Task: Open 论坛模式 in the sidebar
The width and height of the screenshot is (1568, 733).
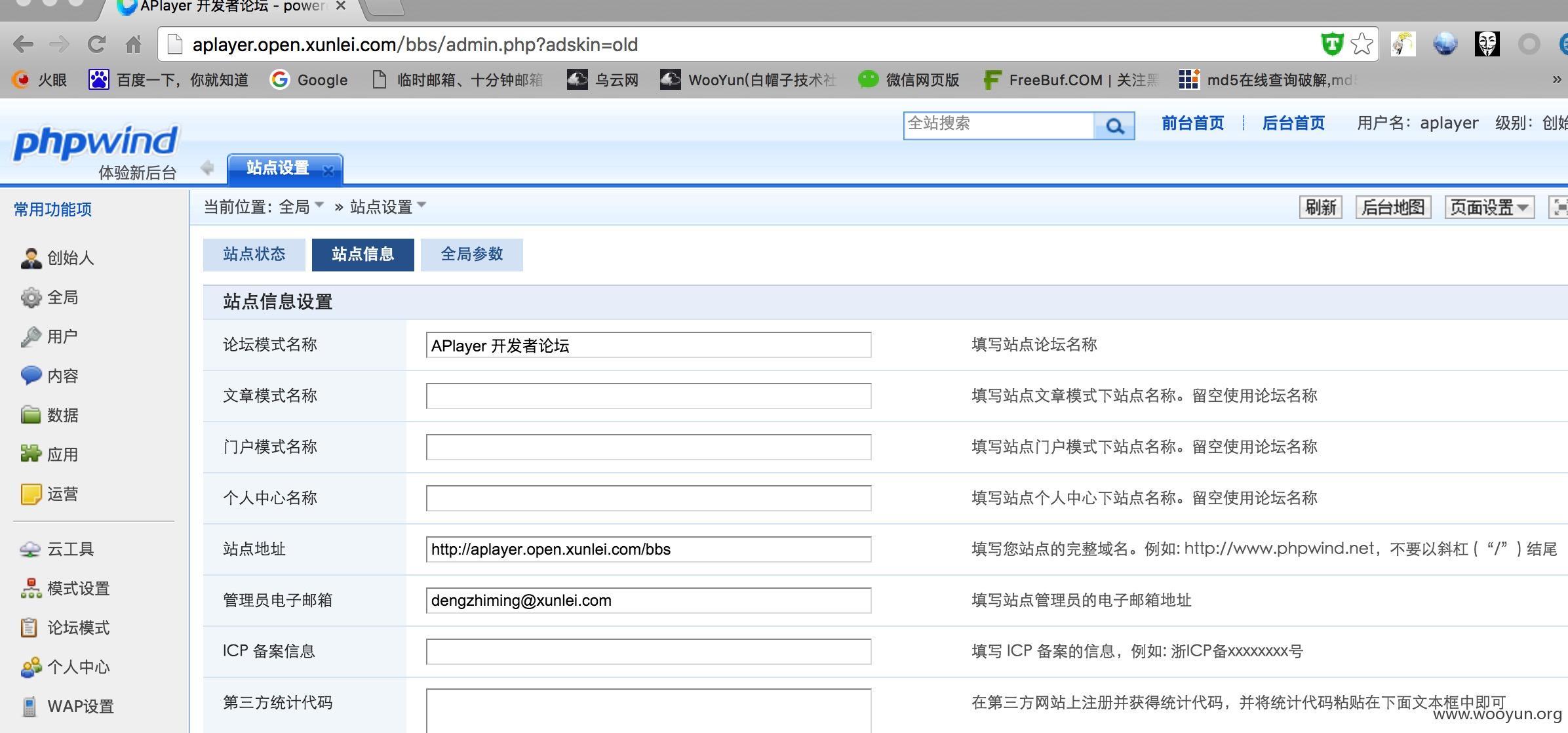Action: coord(66,627)
